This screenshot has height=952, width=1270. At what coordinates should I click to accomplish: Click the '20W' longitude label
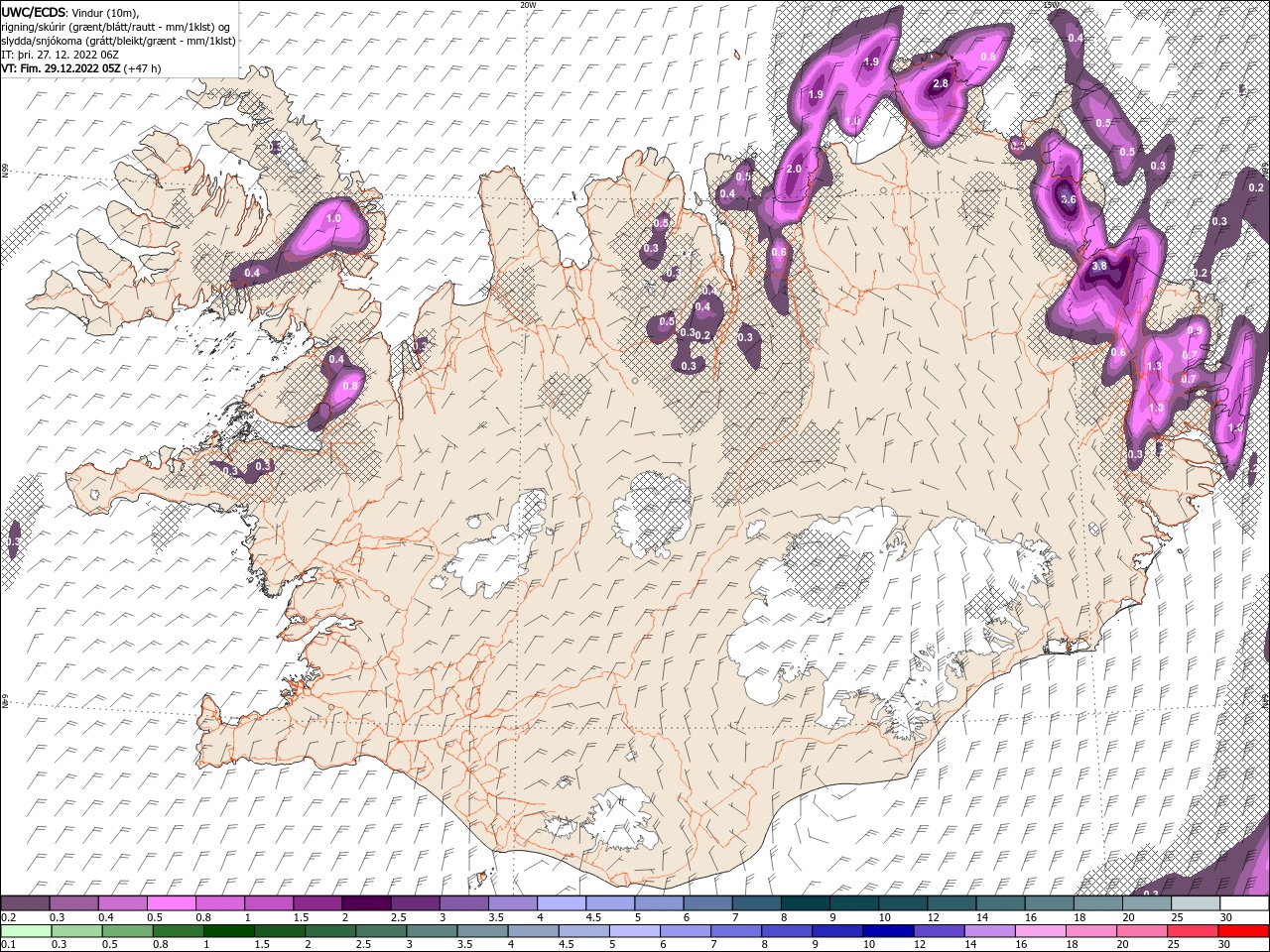(x=528, y=5)
